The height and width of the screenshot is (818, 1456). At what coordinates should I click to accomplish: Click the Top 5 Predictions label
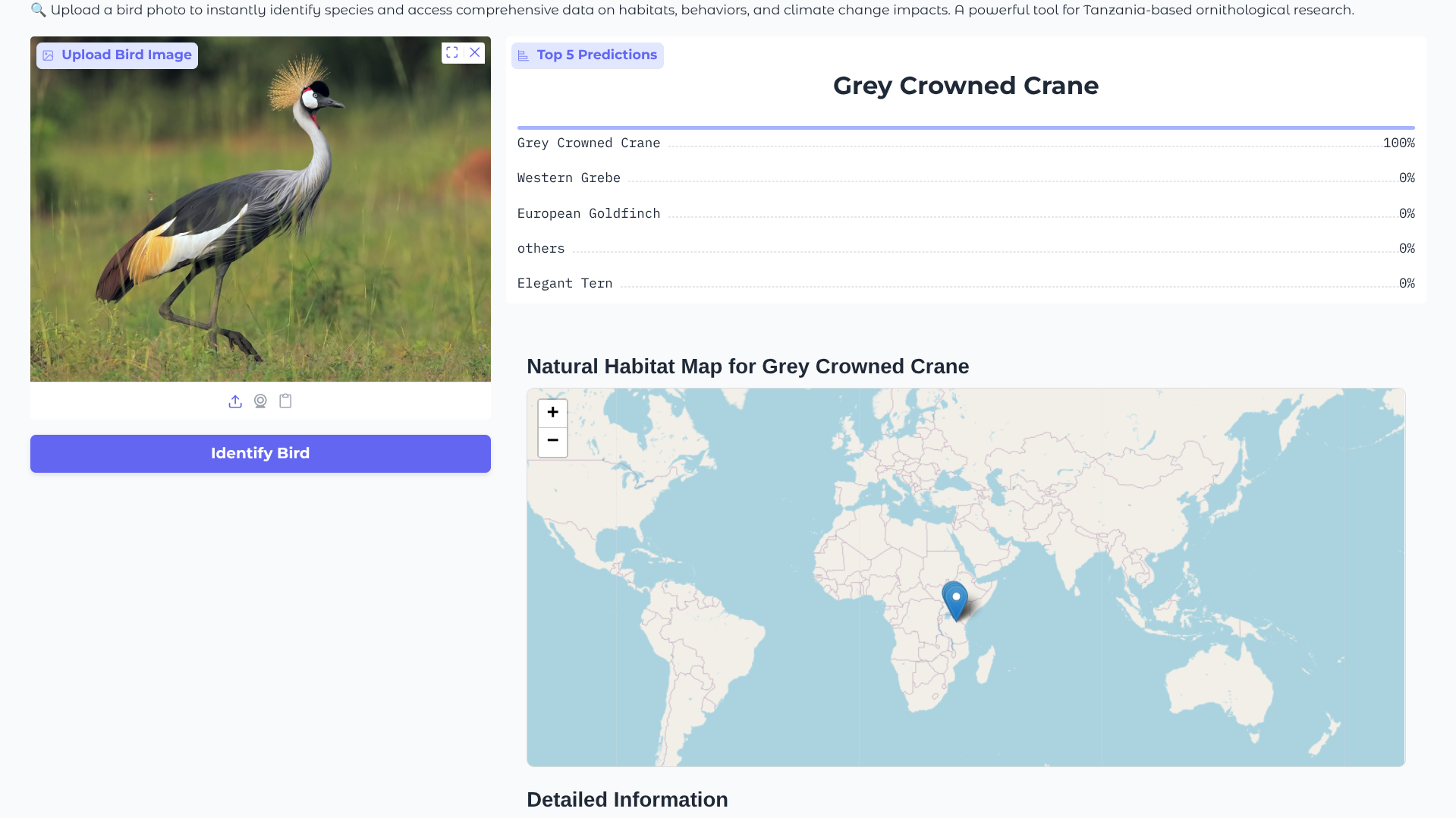[587, 55]
